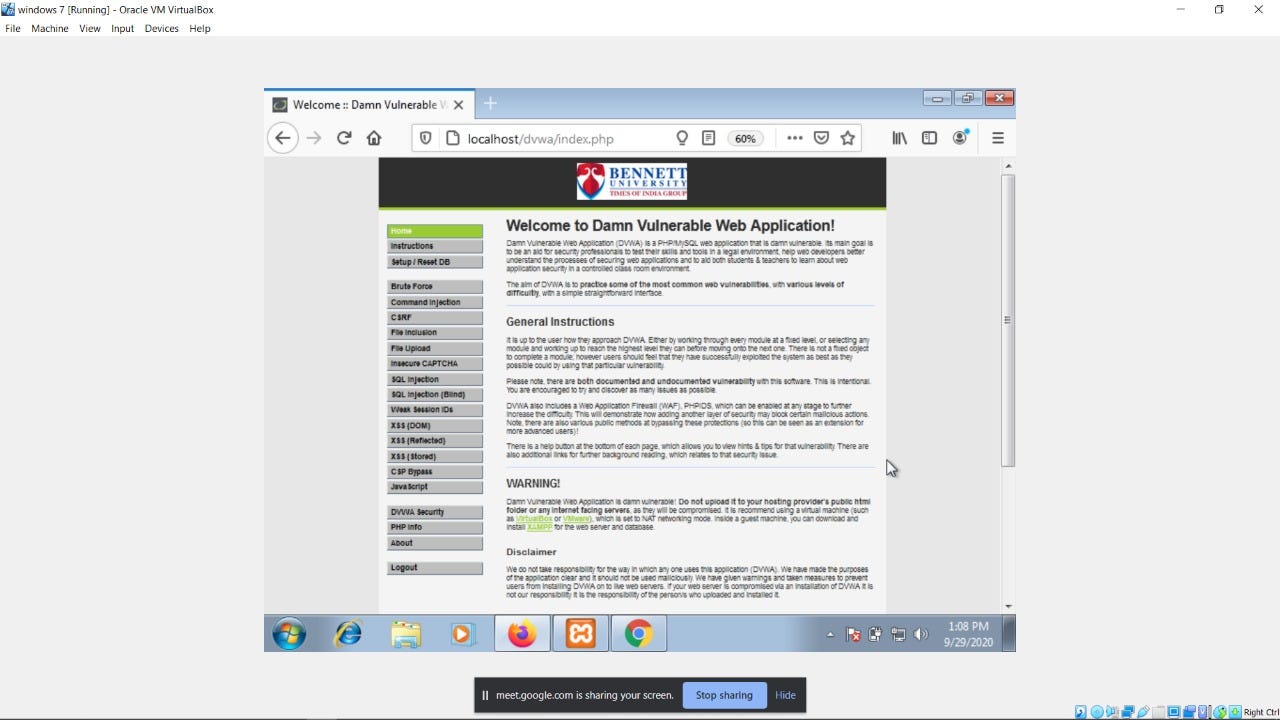
Task: Open Insecure CAPTCHA module
Action: pyautogui.click(x=435, y=363)
